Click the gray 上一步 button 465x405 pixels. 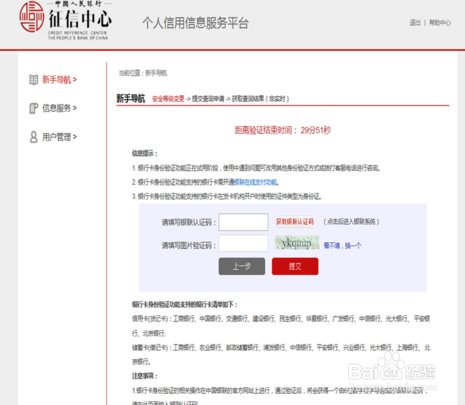(x=242, y=266)
